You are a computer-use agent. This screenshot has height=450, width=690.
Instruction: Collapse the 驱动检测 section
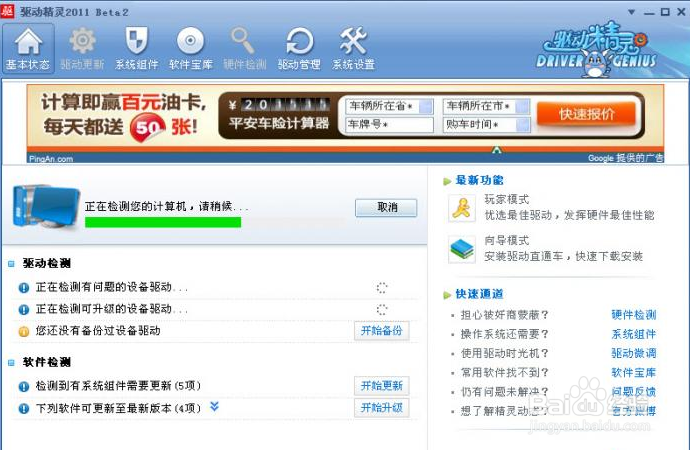(x=11, y=264)
